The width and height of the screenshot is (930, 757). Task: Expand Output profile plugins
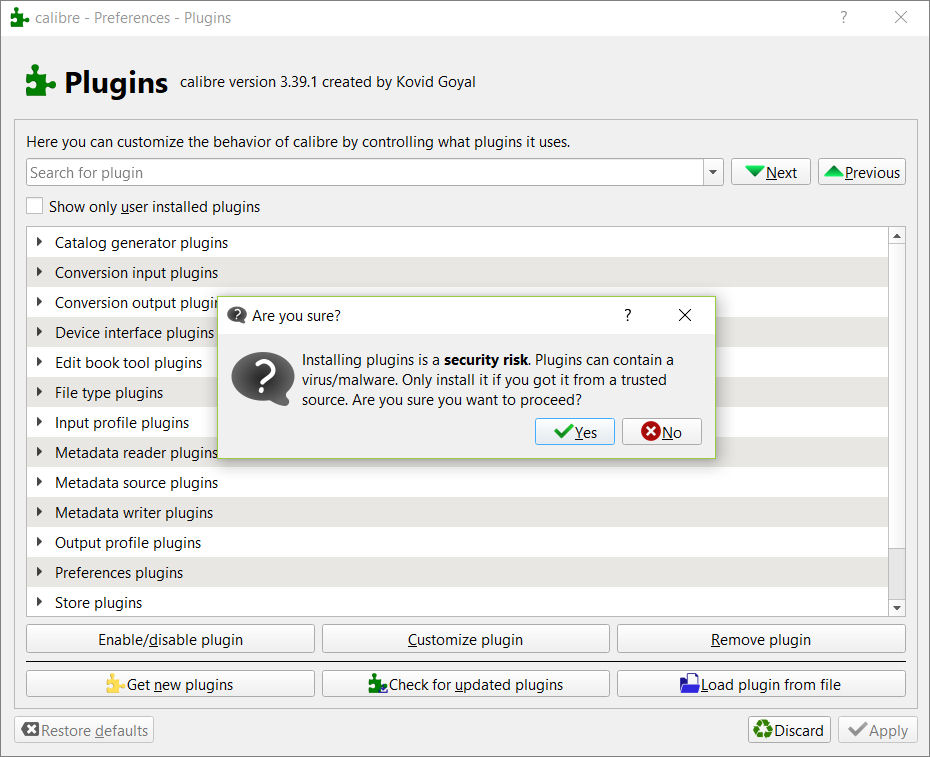(x=39, y=542)
